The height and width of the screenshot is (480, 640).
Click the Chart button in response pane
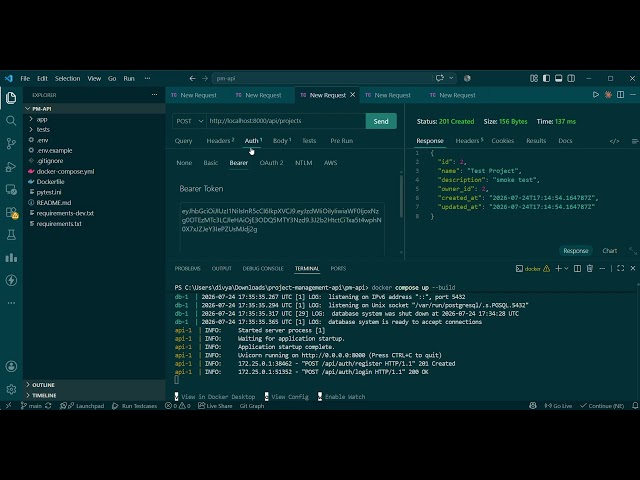click(609, 251)
